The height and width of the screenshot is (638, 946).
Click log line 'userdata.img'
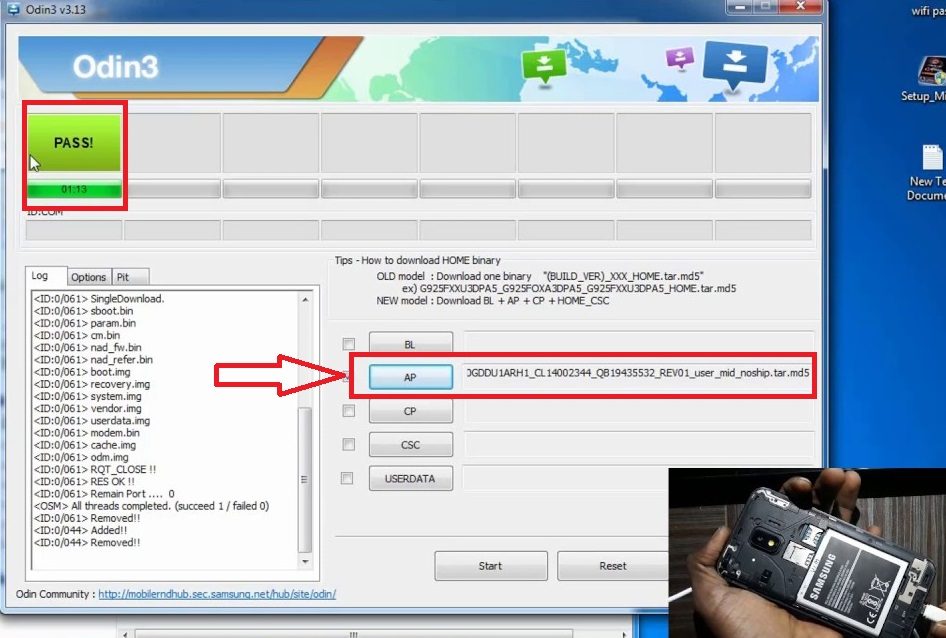[92, 421]
